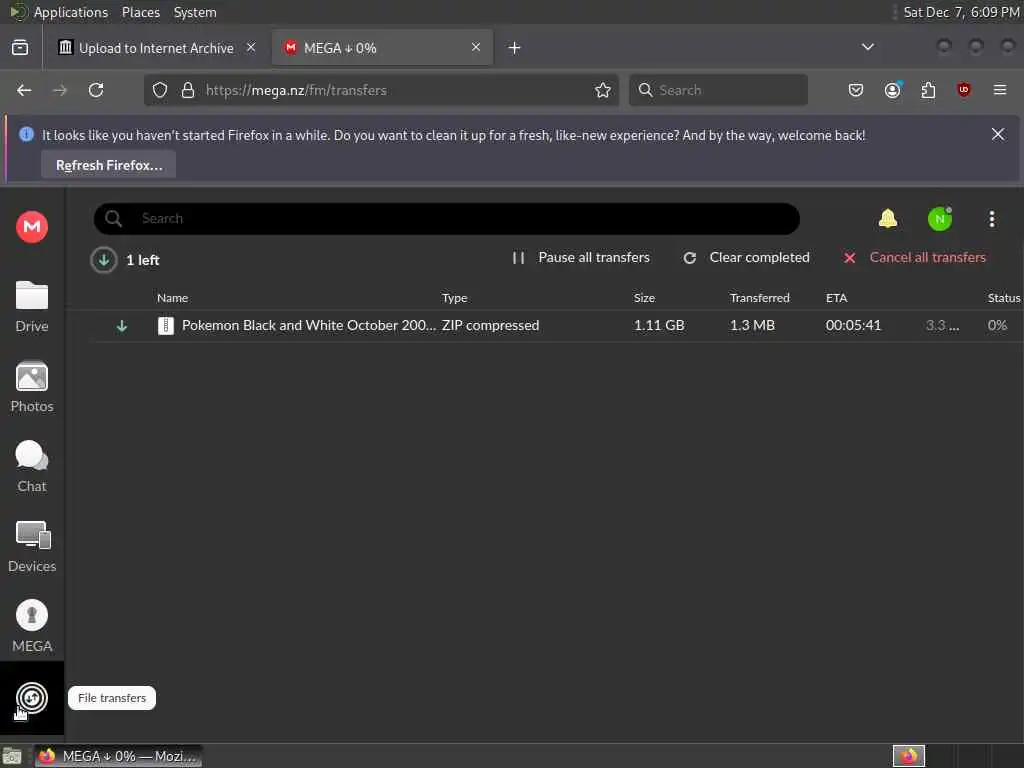The image size is (1024, 768).
Task: Open the System menu
Action: (x=195, y=12)
